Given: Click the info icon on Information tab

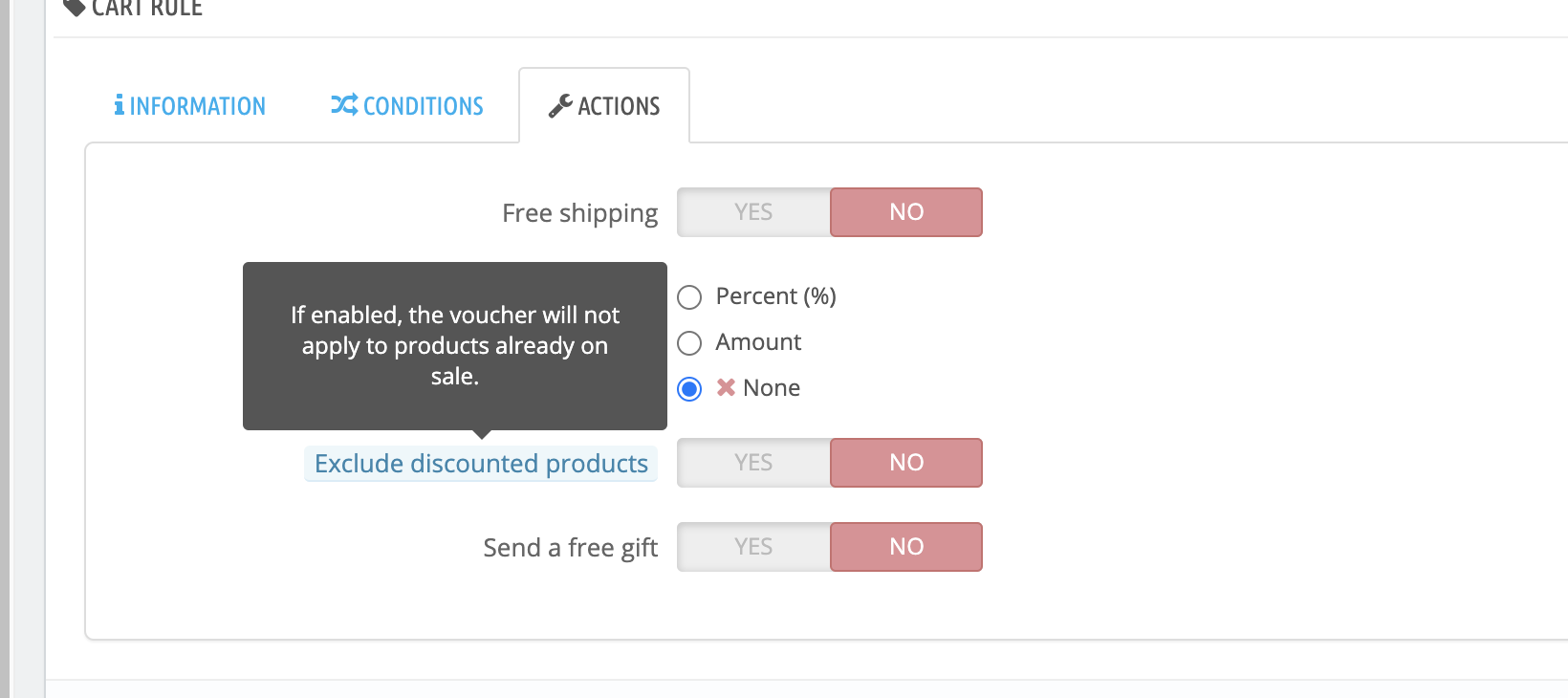Looking at the screenshot, I should [119, 105].
